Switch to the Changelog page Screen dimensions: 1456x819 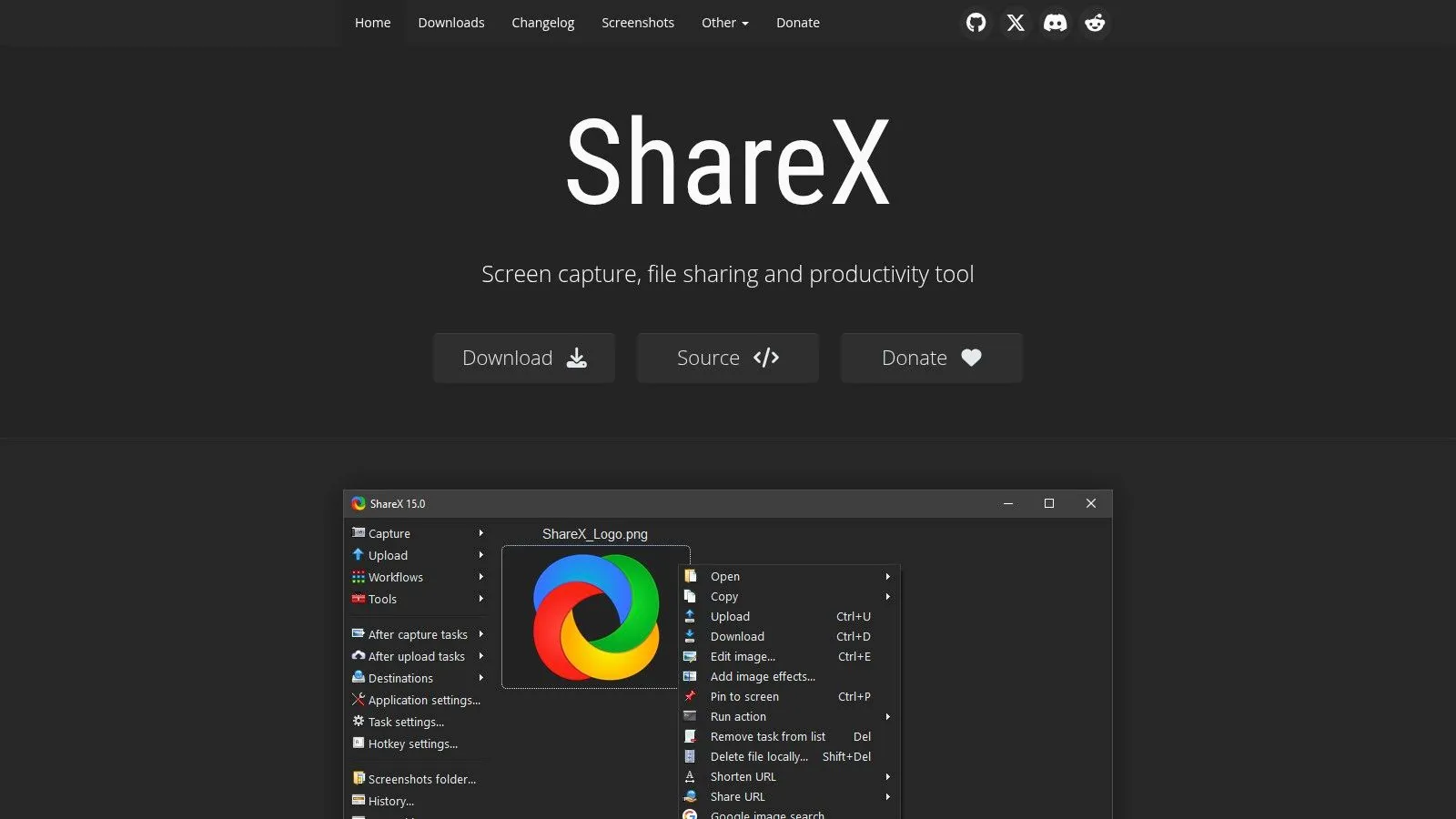[x=542, y=23]
